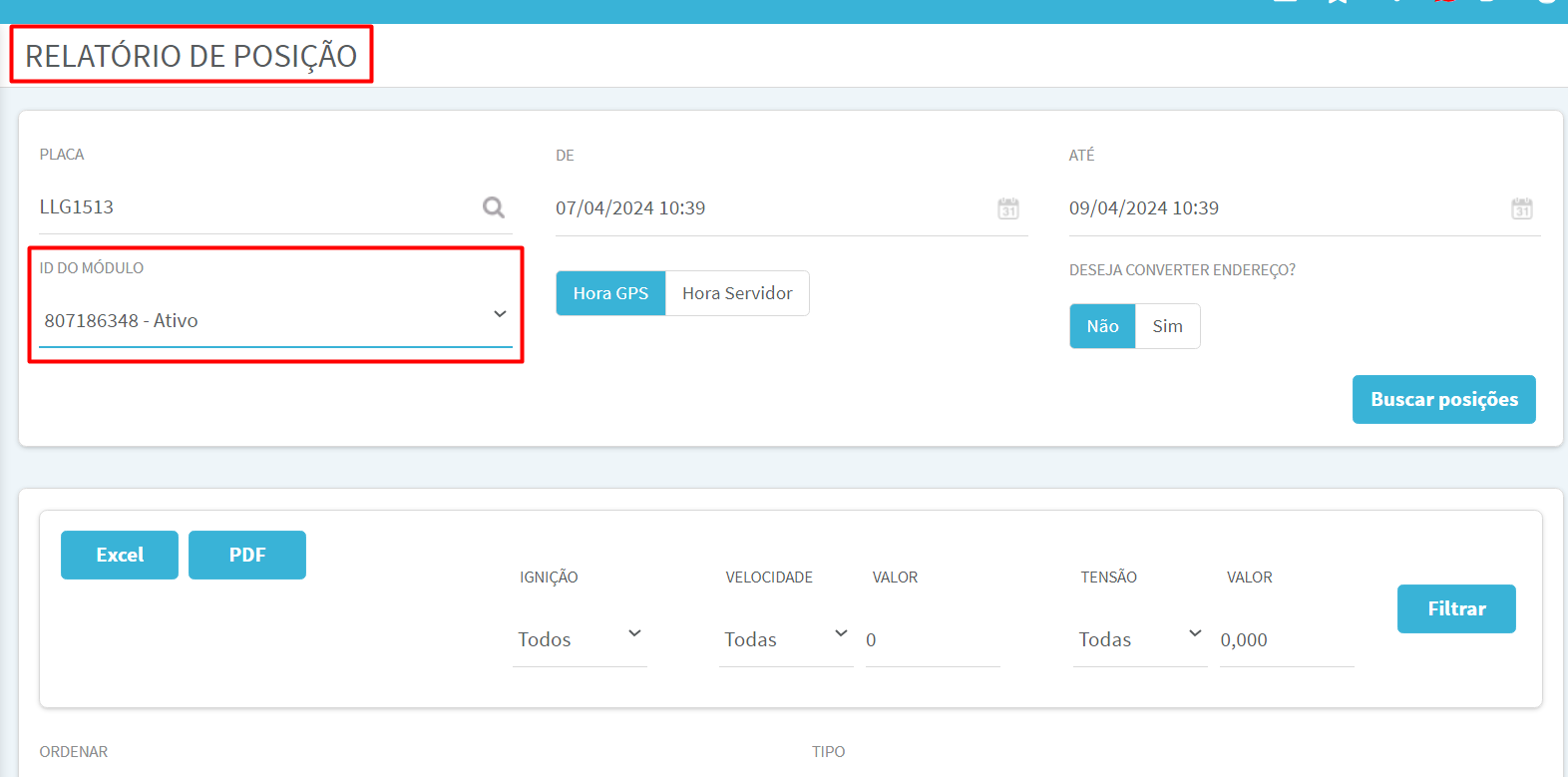
Task: Open the calendar picker for the ATÉ date
Action: pos(1522,208)
